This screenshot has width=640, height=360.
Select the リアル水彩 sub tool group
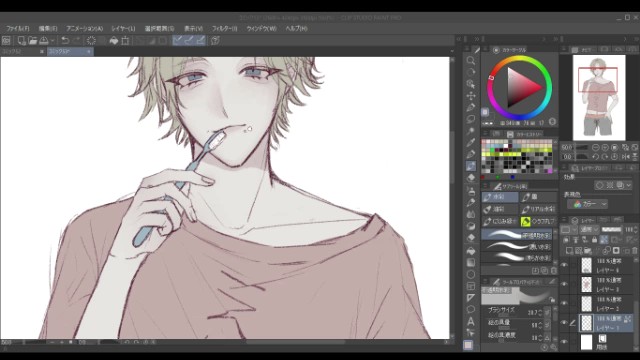coord(539,209)
